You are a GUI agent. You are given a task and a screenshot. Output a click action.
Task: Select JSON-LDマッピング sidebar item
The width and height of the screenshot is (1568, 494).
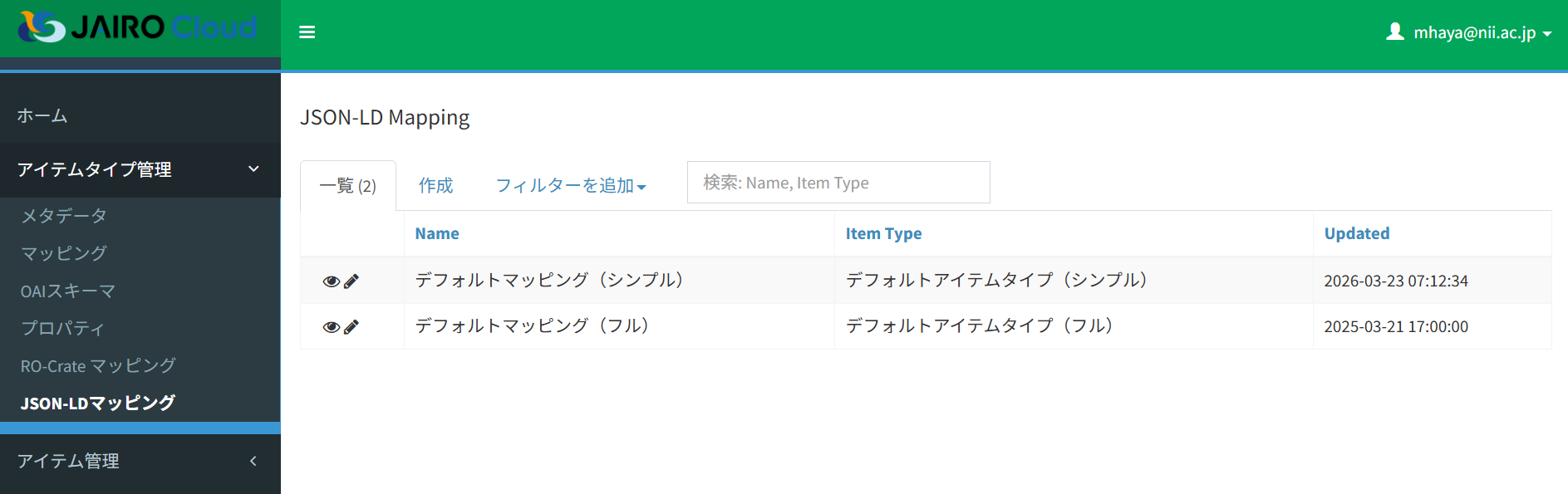[98, 403]
